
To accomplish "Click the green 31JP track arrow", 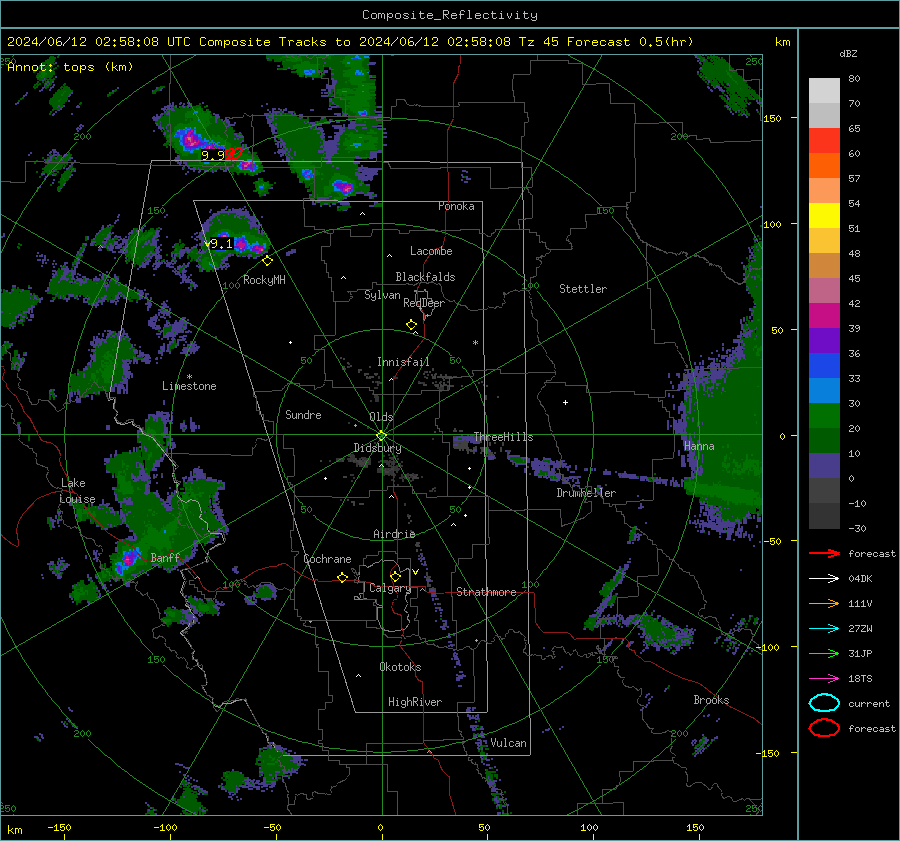I will 824,653.
